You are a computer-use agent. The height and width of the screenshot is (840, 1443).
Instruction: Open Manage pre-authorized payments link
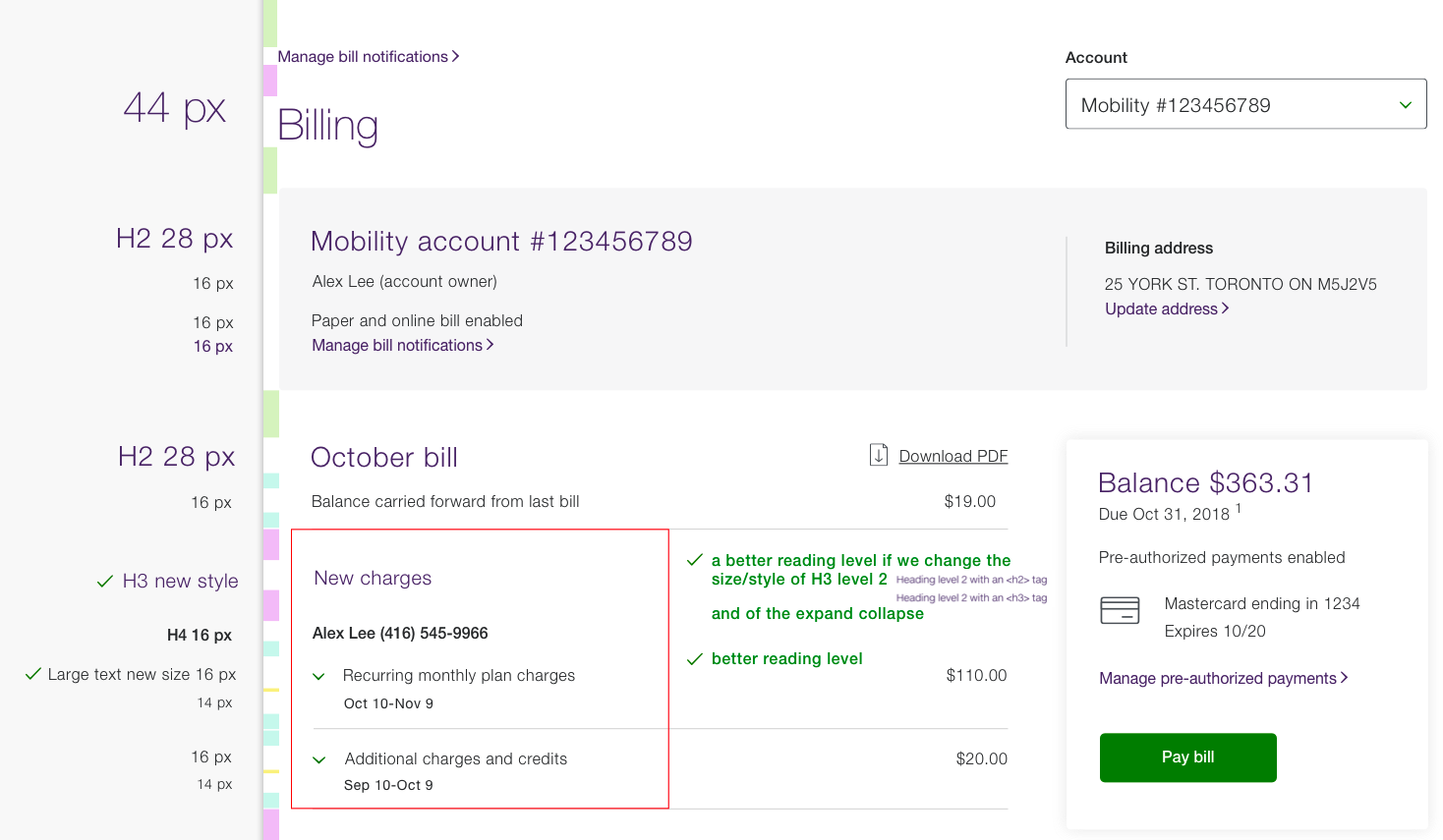pos(1217,678)
